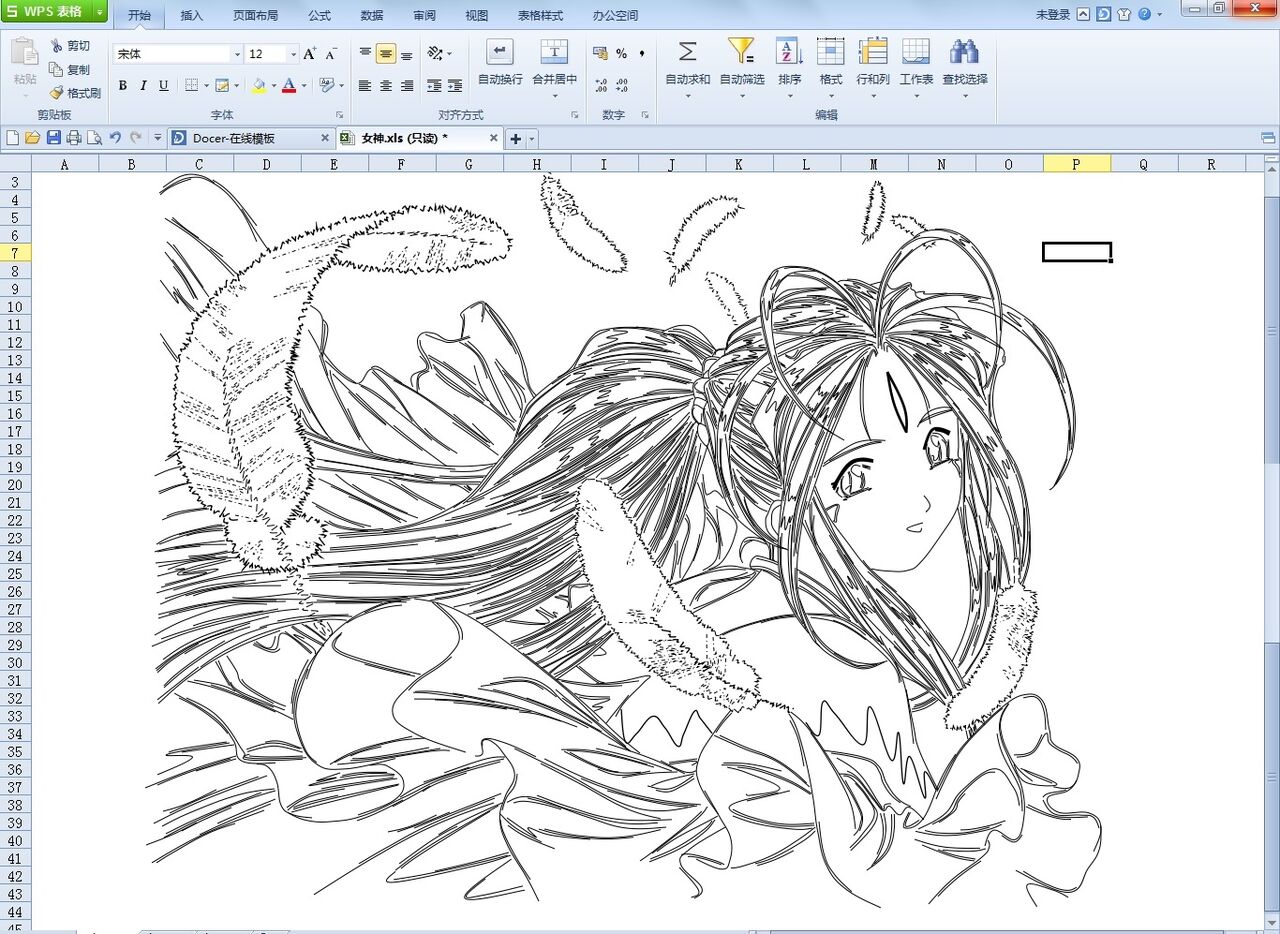The height and width of the screenshot is (934, 1280).
Task: Click the currency number format icon
Action: [600, 54]
